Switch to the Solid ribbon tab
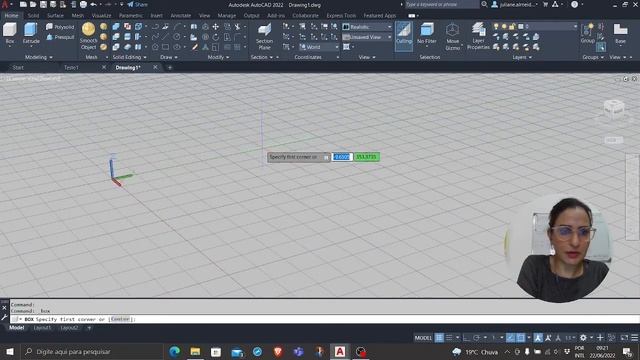 tap(33, 16)
